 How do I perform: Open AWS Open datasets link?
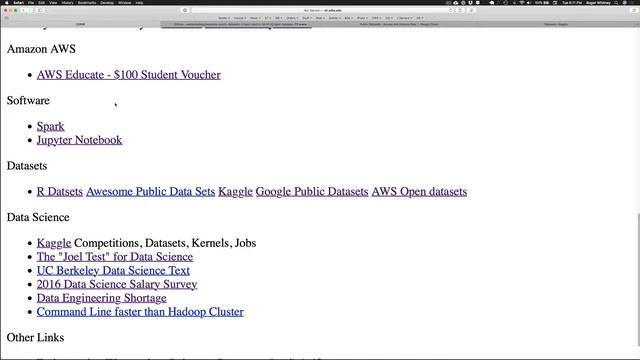(x=419, y=191)
